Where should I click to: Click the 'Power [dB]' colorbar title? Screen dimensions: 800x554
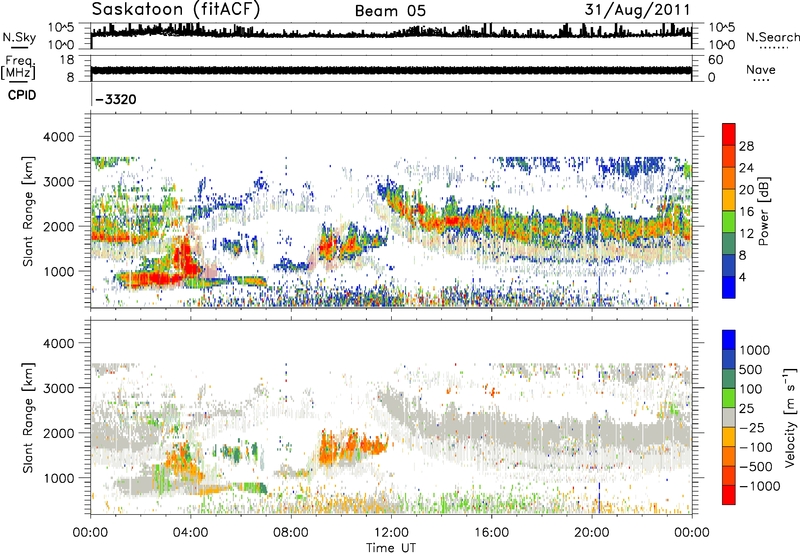coord(763,211)
